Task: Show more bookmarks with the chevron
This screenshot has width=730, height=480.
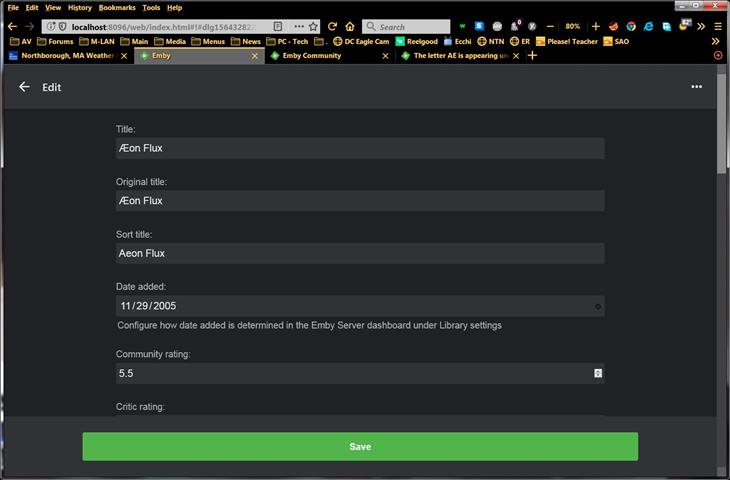Action: pyautogui.click(x=716, y=41)
